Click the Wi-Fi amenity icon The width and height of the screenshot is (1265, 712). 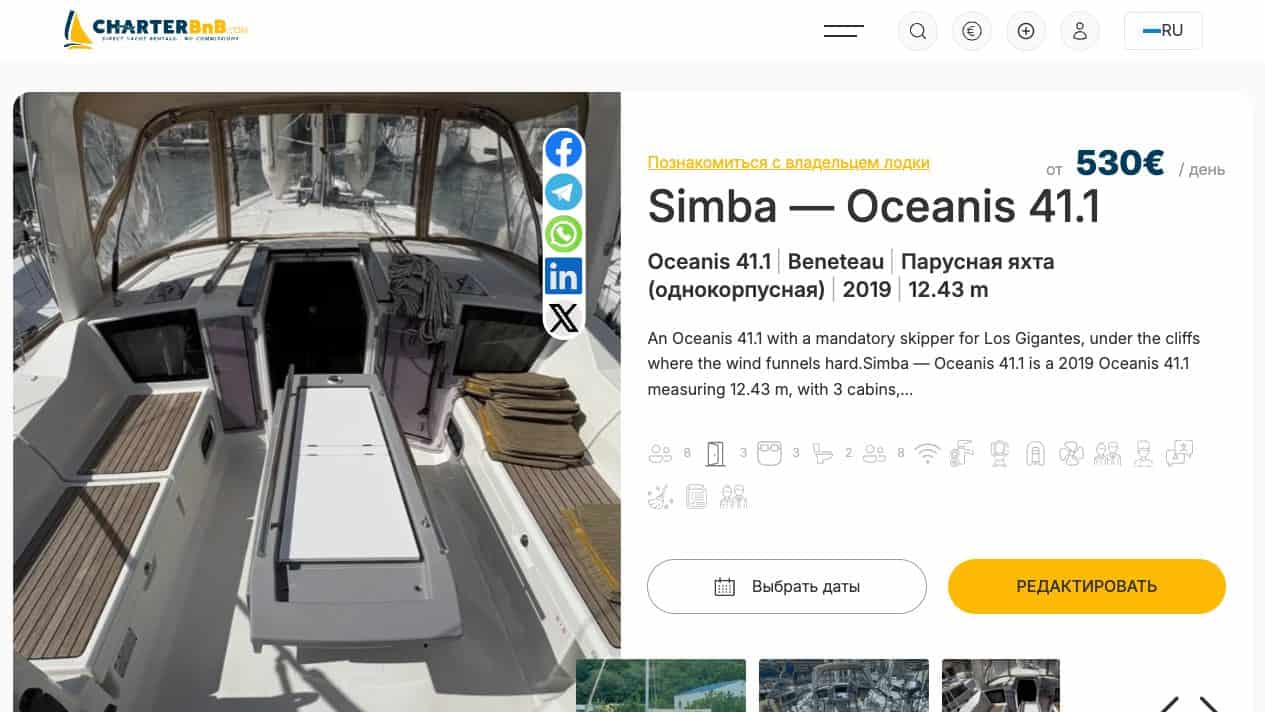tap(928, 454)
